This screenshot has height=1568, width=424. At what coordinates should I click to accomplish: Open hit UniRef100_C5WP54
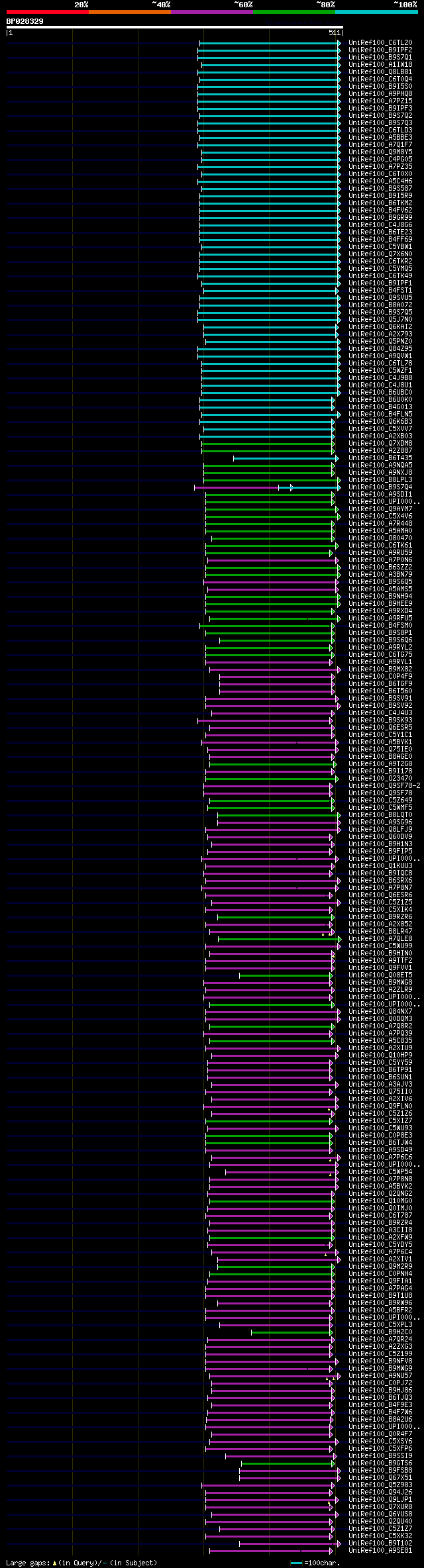[x=380, y=1171]
